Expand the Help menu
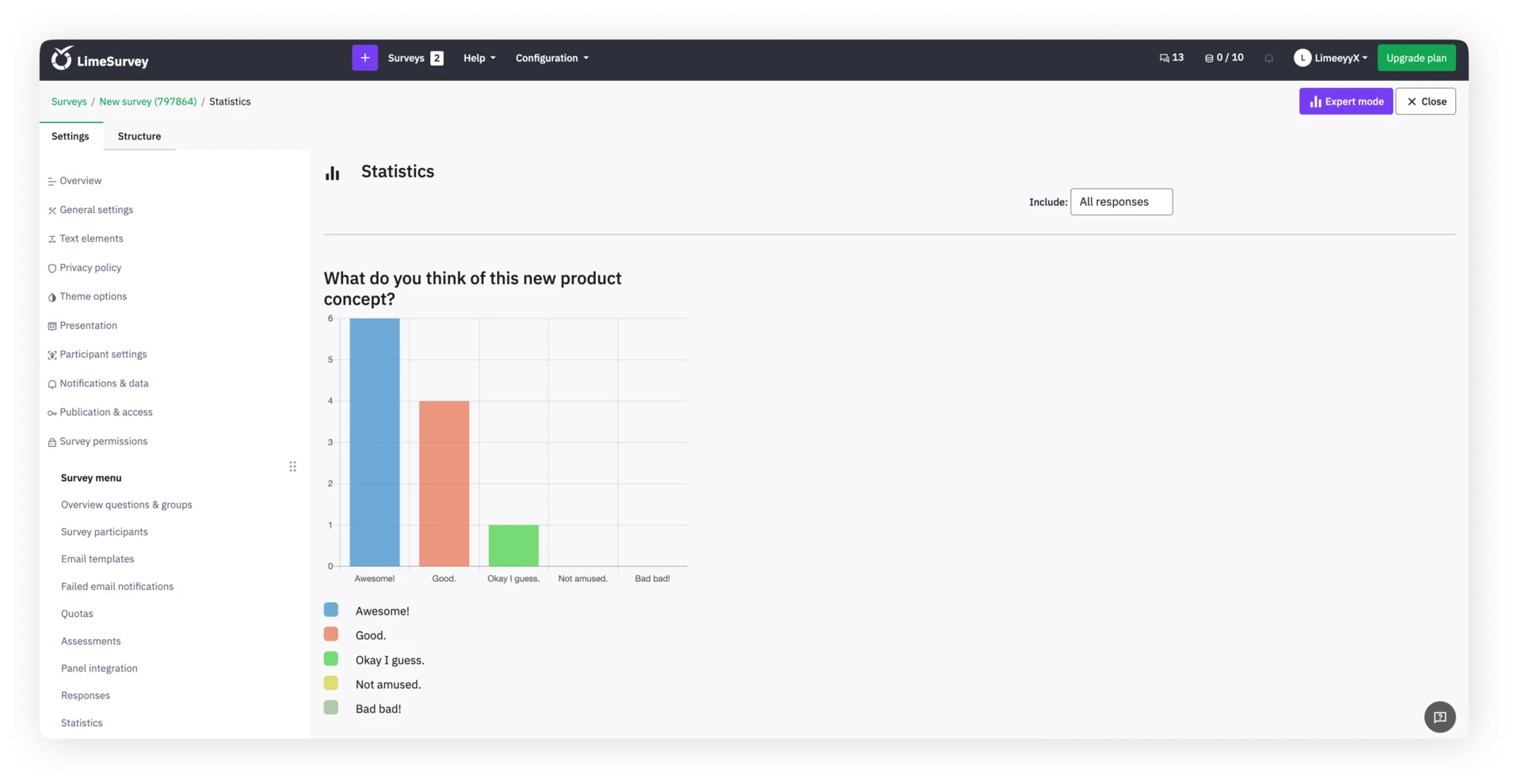Viewport: 1514px width, 784px height. [479, 58]
